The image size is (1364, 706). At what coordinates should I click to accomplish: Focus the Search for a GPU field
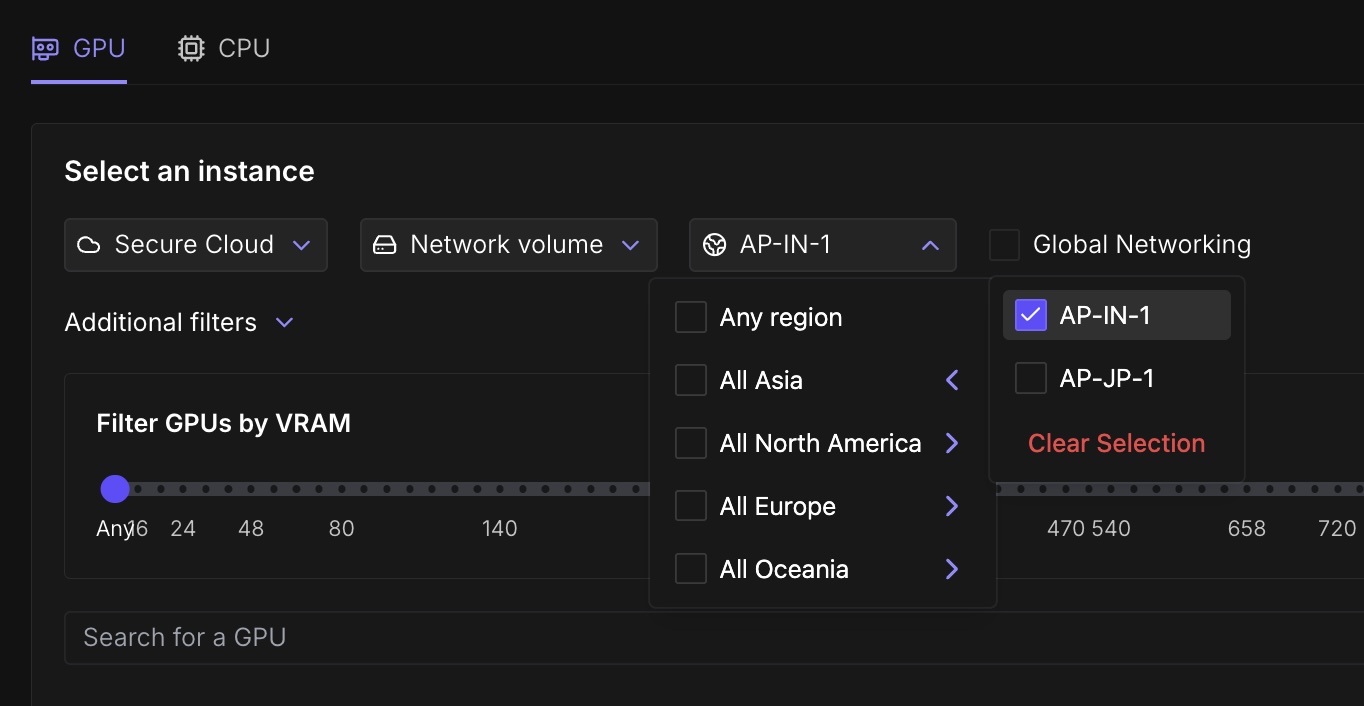pyautogui.click(x=714, y=638)
